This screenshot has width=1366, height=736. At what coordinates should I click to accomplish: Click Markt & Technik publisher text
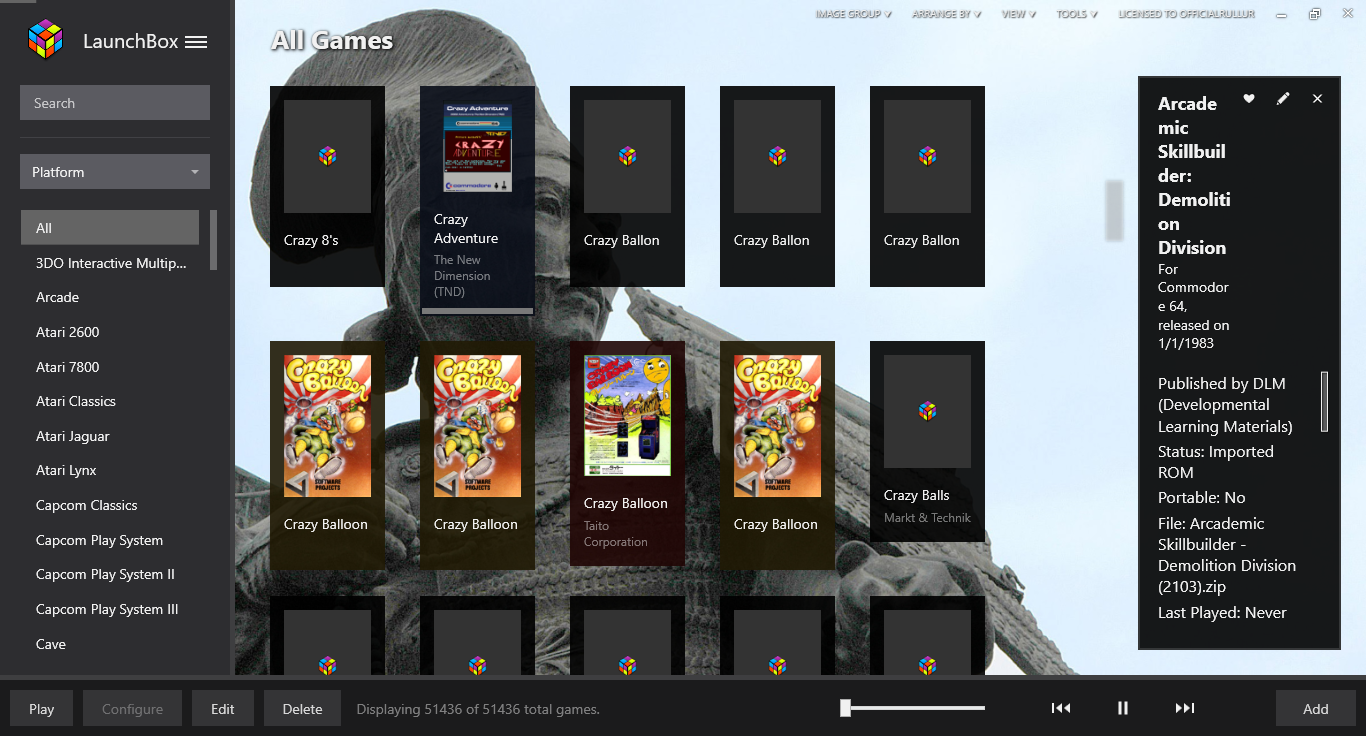tap(927, 518)
